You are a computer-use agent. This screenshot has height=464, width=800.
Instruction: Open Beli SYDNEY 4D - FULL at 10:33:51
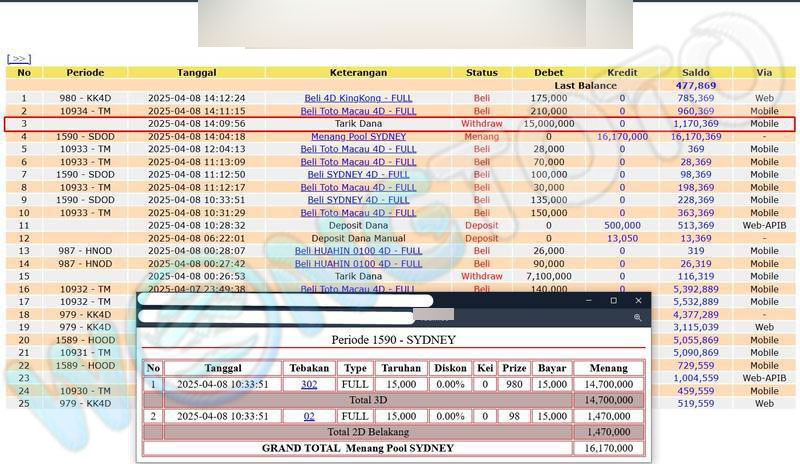coord(358,200)
